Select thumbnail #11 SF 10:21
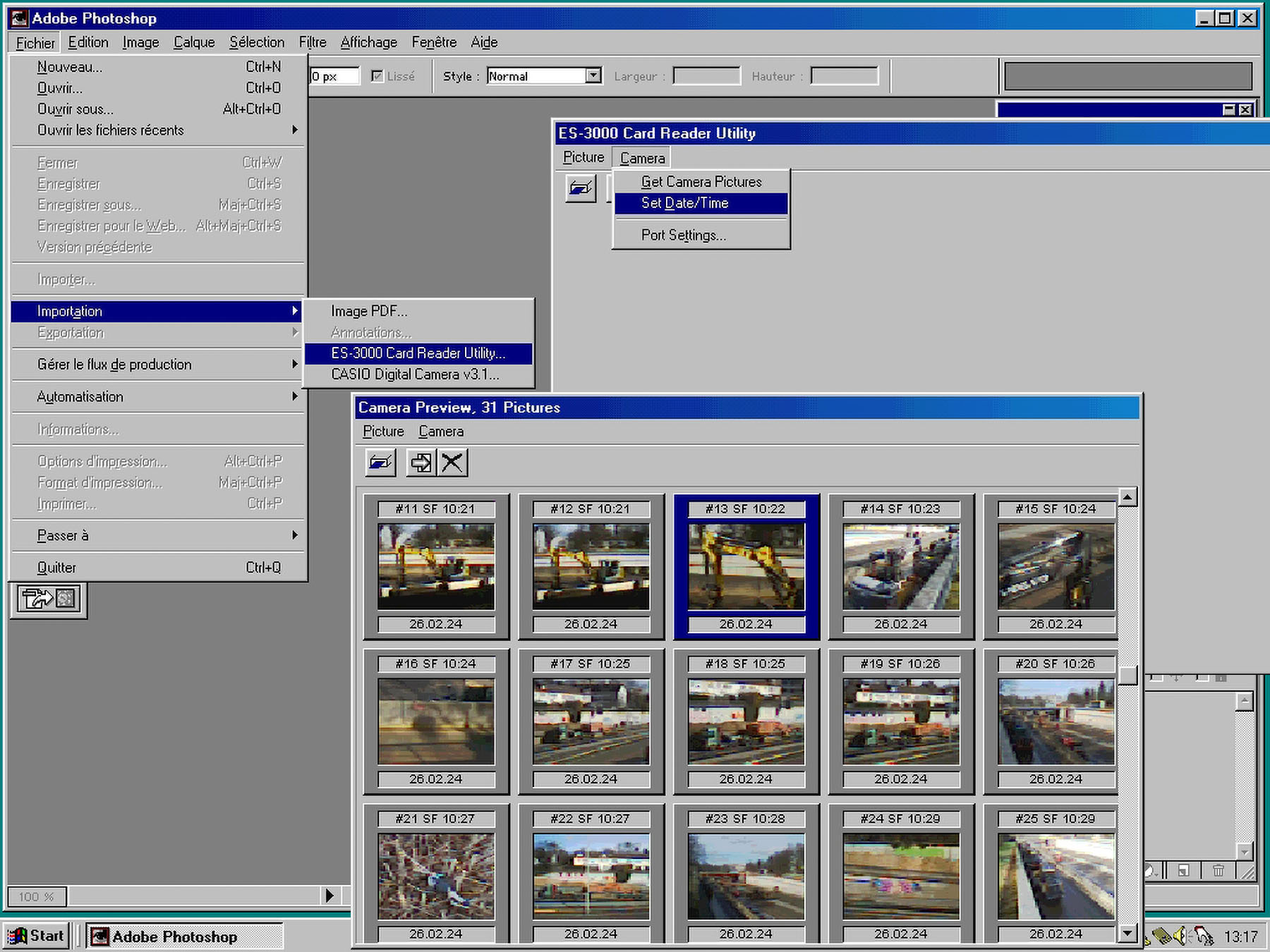1270x952 pixels. [x=436, y=566]
